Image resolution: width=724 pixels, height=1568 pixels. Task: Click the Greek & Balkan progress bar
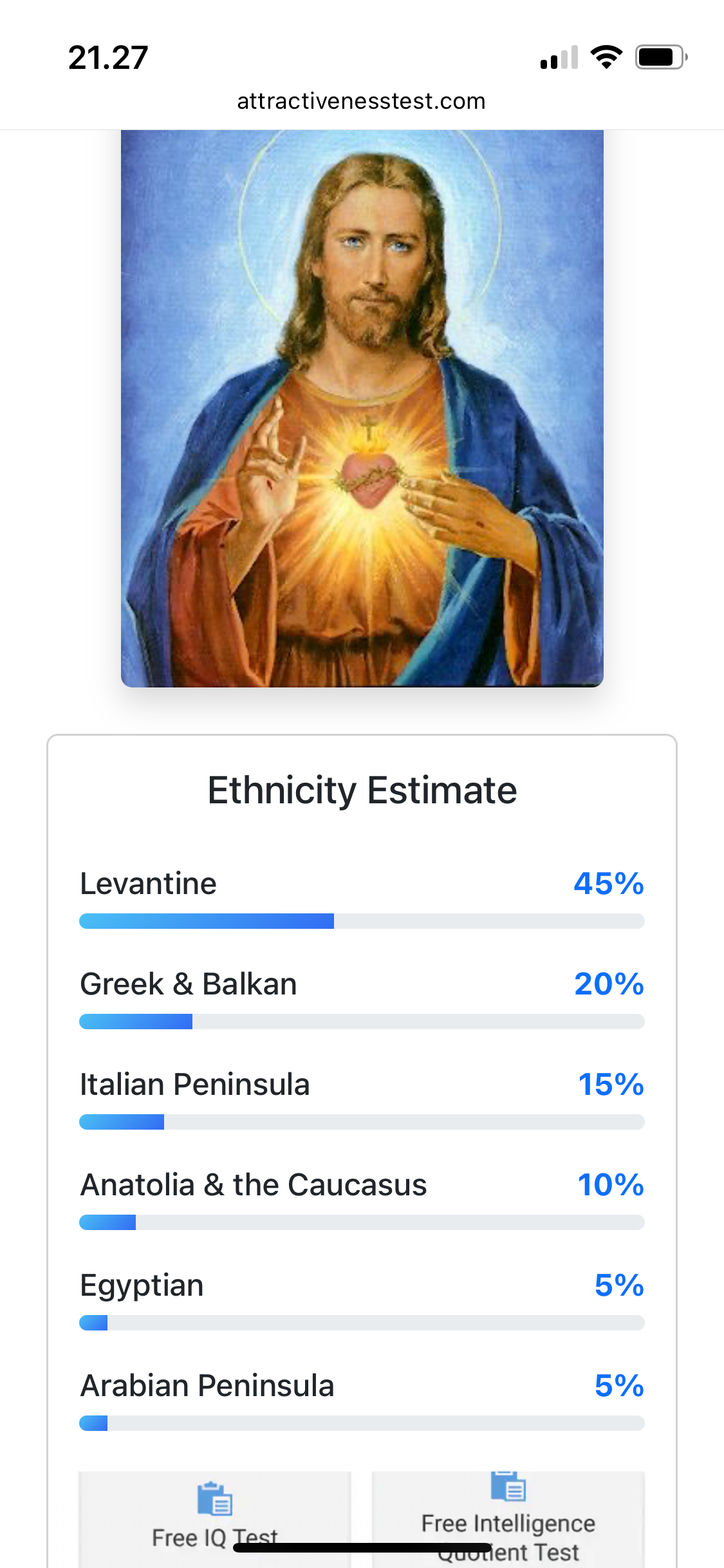click(x=362, y=1022)
